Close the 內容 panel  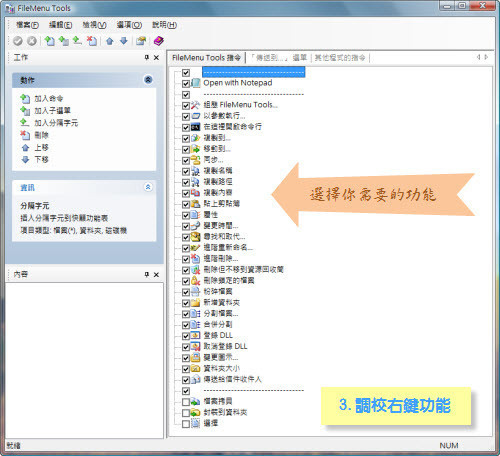(x=156, y=275)
